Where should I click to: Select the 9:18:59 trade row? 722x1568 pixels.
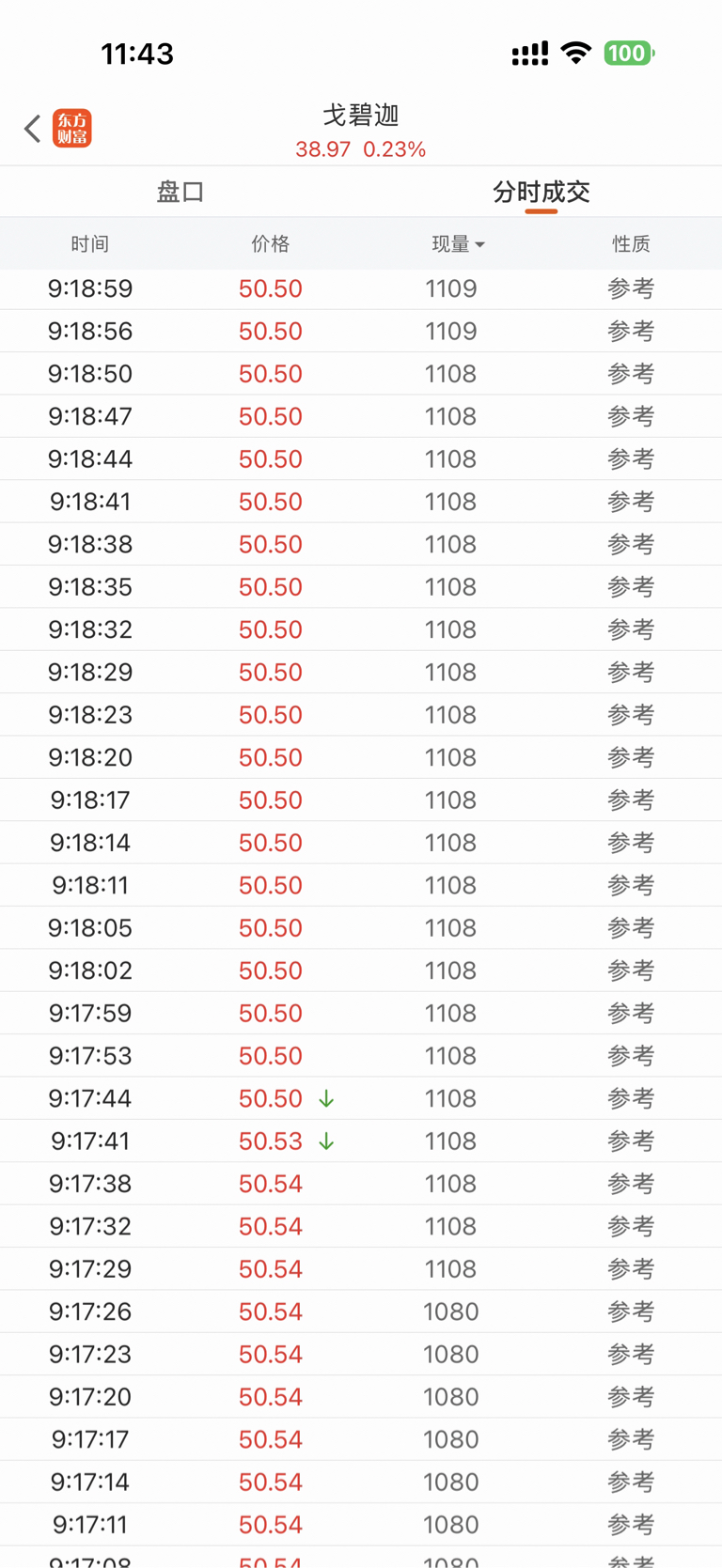361,288
